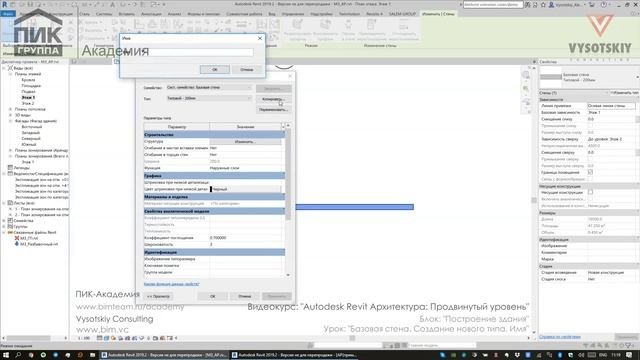
Task: Click the Изменить тип button in Properties
Action: pyautogui.click(x=624, y=93)
